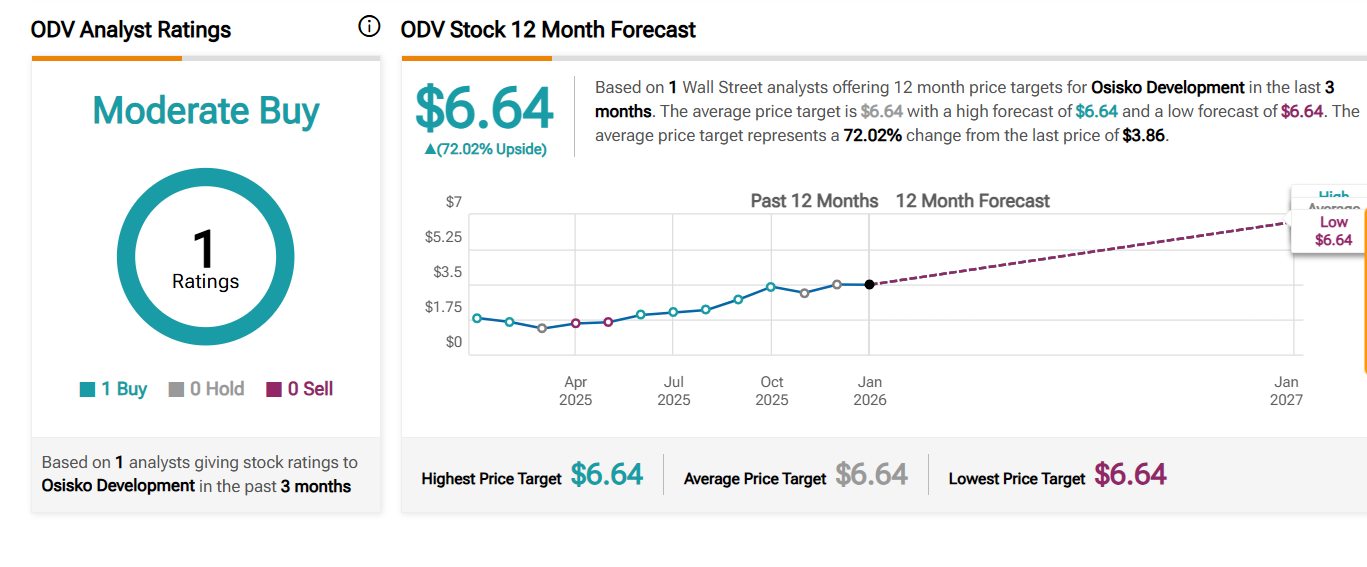Click the Jul 2025 chart data point
This screenshot has width=1367, height=567.
[673, 312]
